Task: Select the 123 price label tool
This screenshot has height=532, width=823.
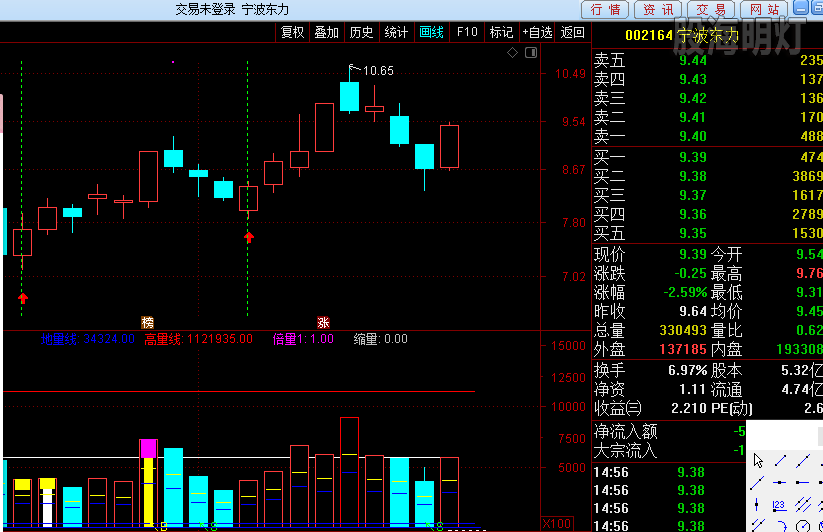Action: pos(780,506)
